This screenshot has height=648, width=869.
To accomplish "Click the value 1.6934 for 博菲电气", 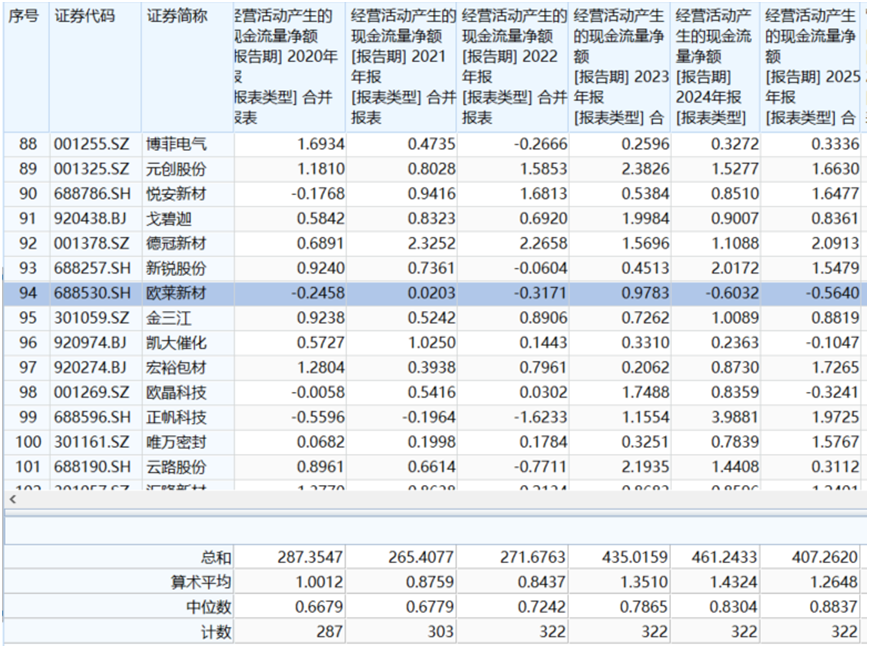I will [320, 144].
